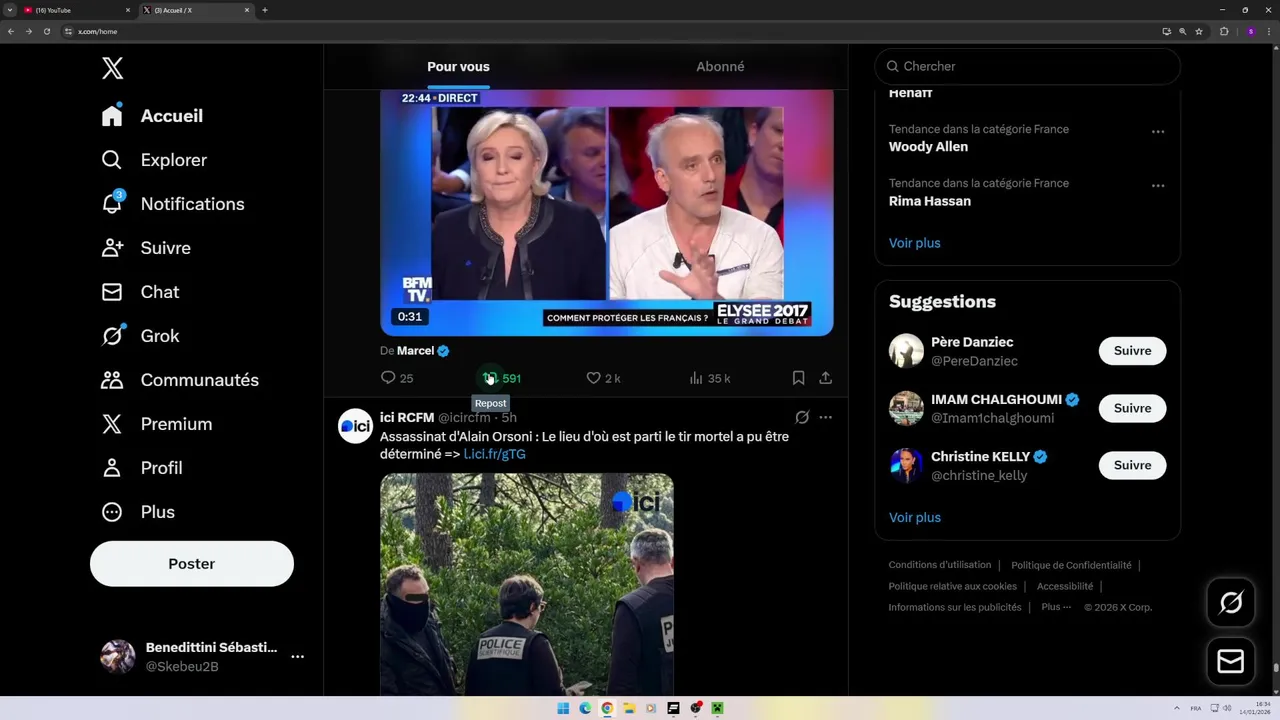Open Windows Start menu
The width and height of the screenshot is (1280, 720).
[x=563, y=708]
